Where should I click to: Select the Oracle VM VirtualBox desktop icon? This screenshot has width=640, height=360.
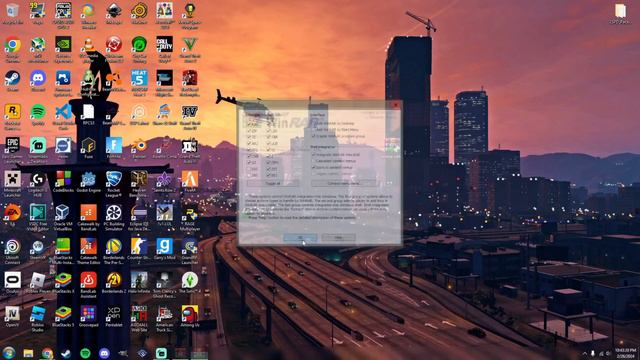coord(63,217)
